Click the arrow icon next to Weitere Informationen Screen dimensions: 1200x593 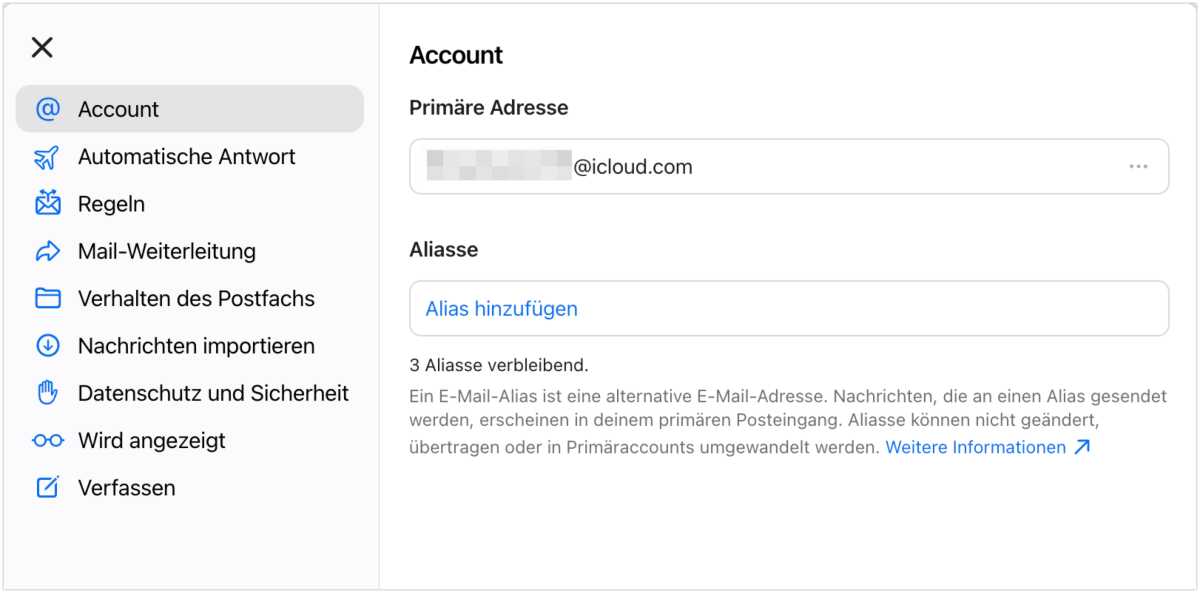pos(1081,447)
